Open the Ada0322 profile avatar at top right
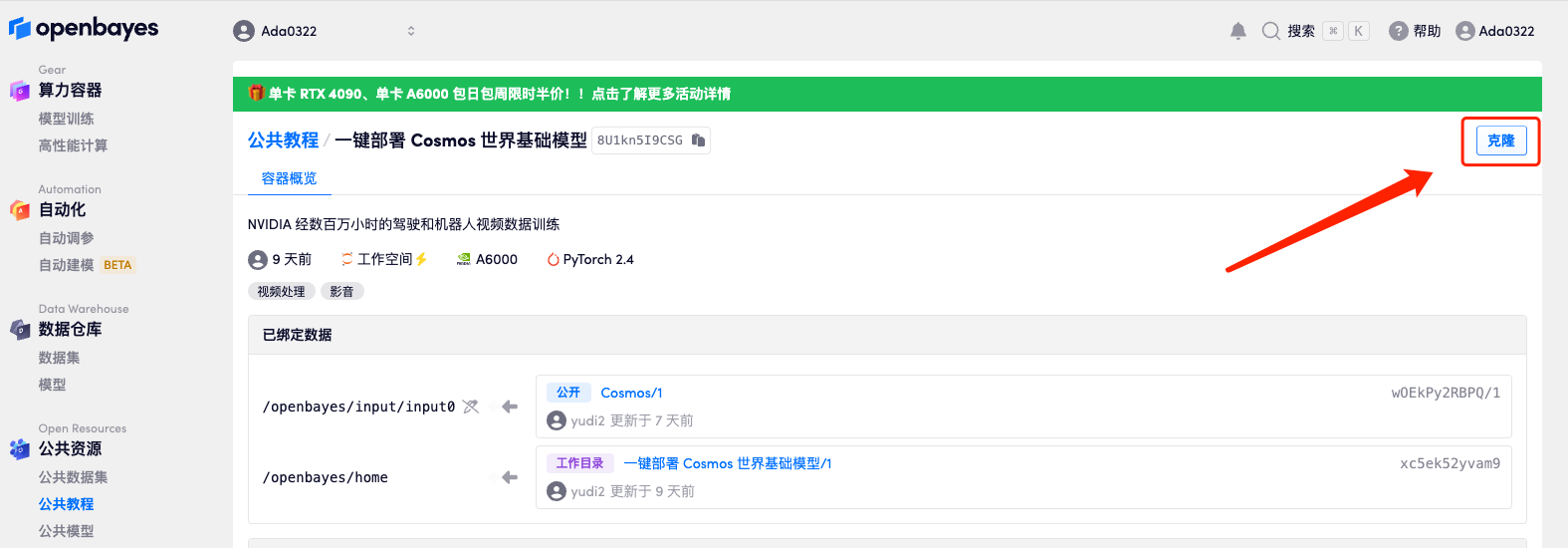 [1464, 31]
